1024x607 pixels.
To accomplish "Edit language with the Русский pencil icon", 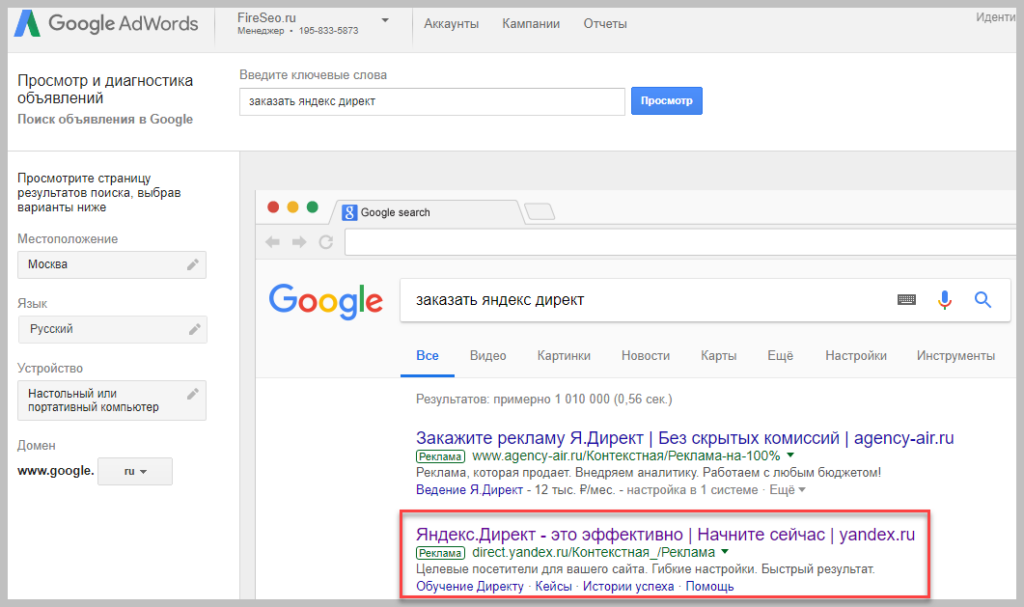I will pos(193,329).
